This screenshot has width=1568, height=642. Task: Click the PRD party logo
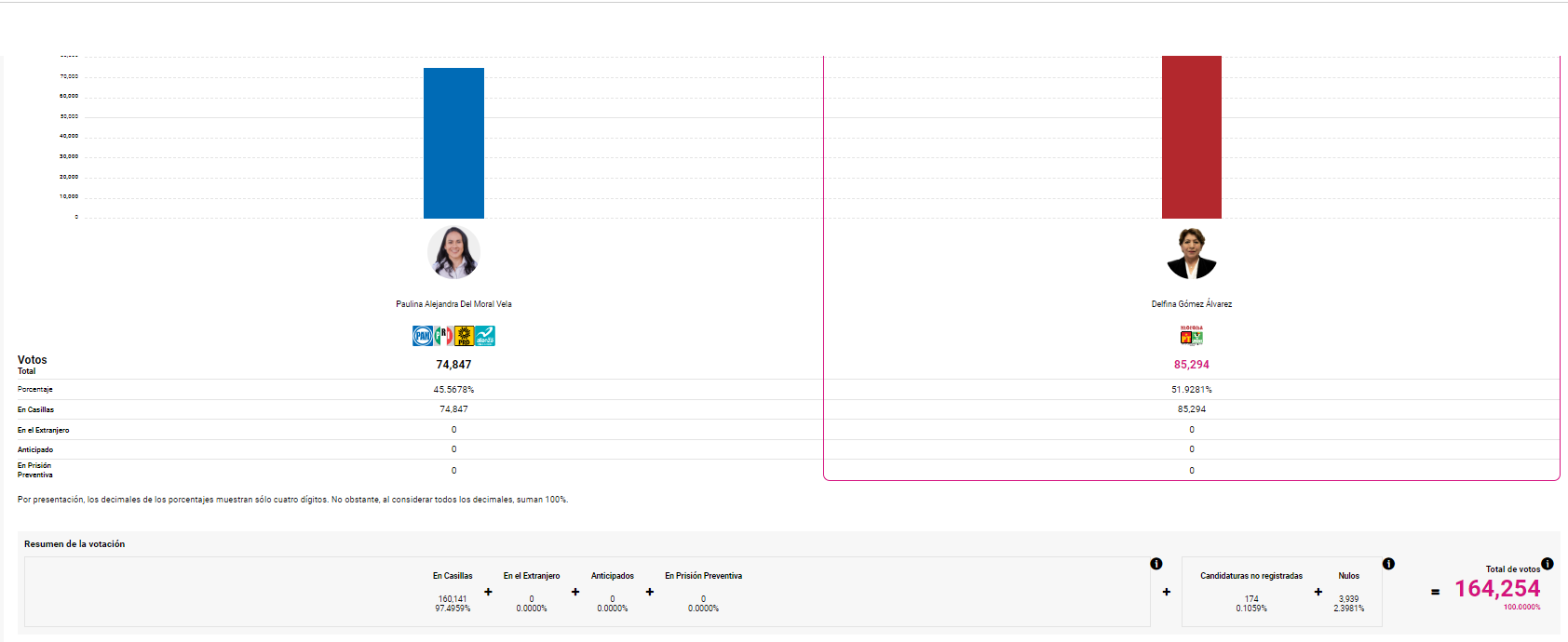point(464,336)
